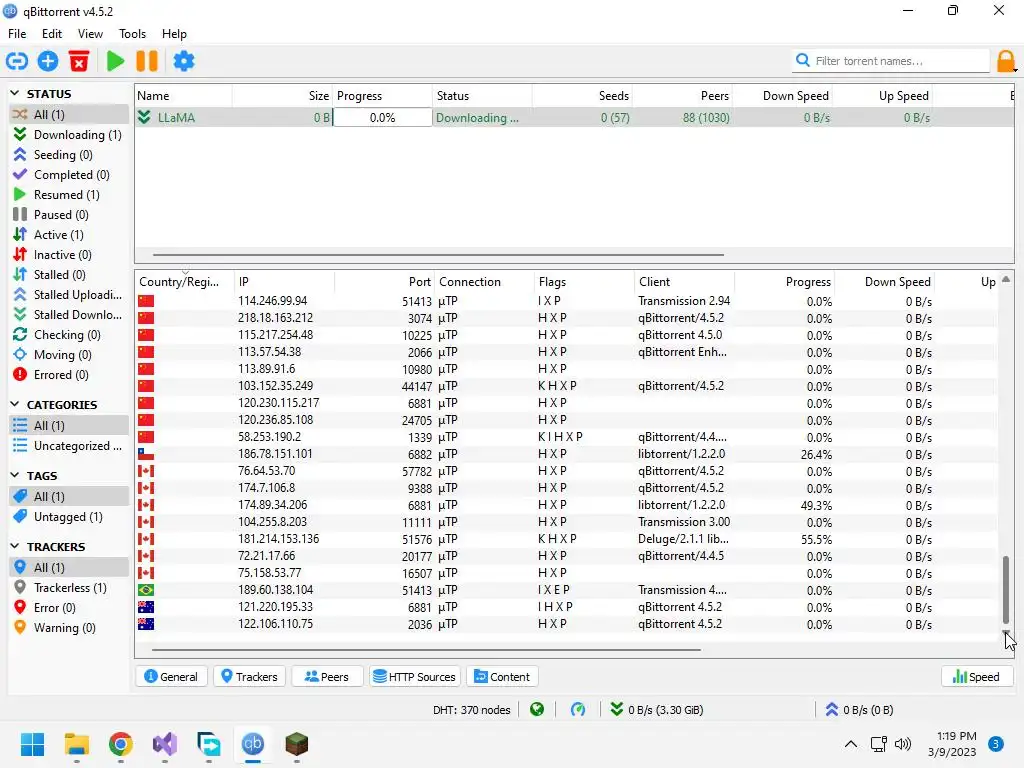
Task: Select peer row 186.78.151.101
Action: (567, 454)
